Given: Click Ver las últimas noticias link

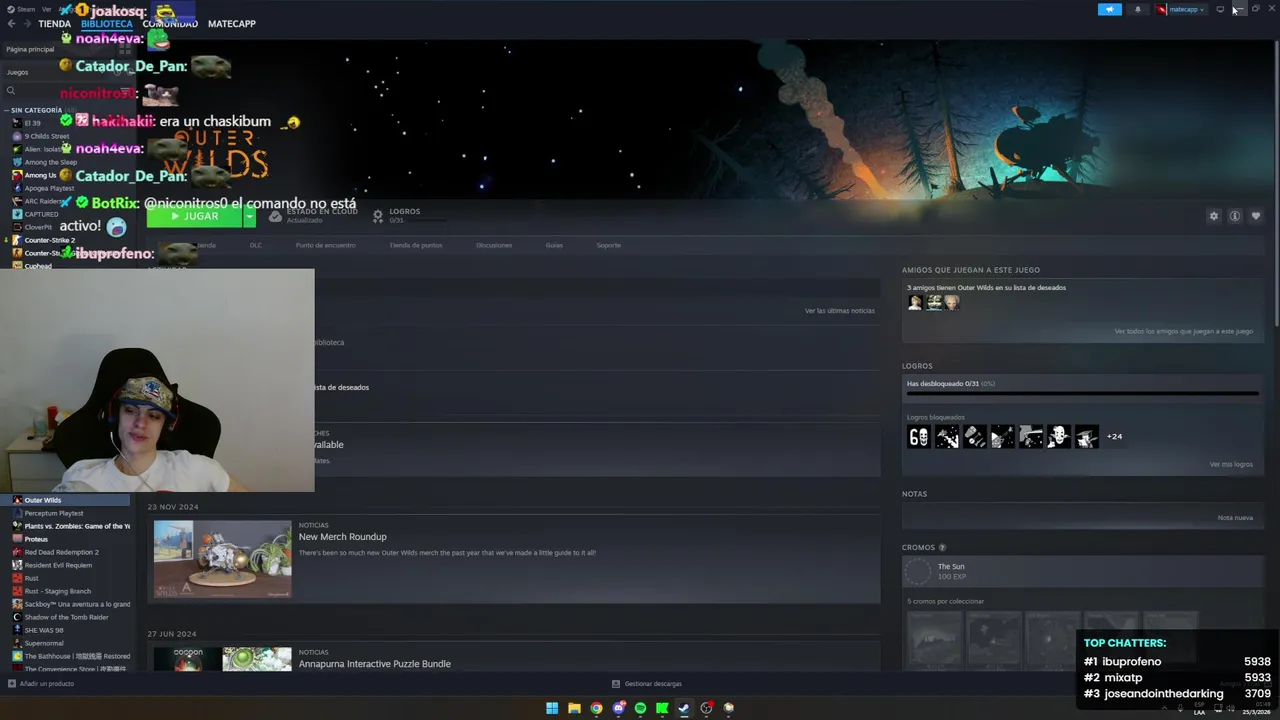Looking at the screenshot, I should pos(840,311).
